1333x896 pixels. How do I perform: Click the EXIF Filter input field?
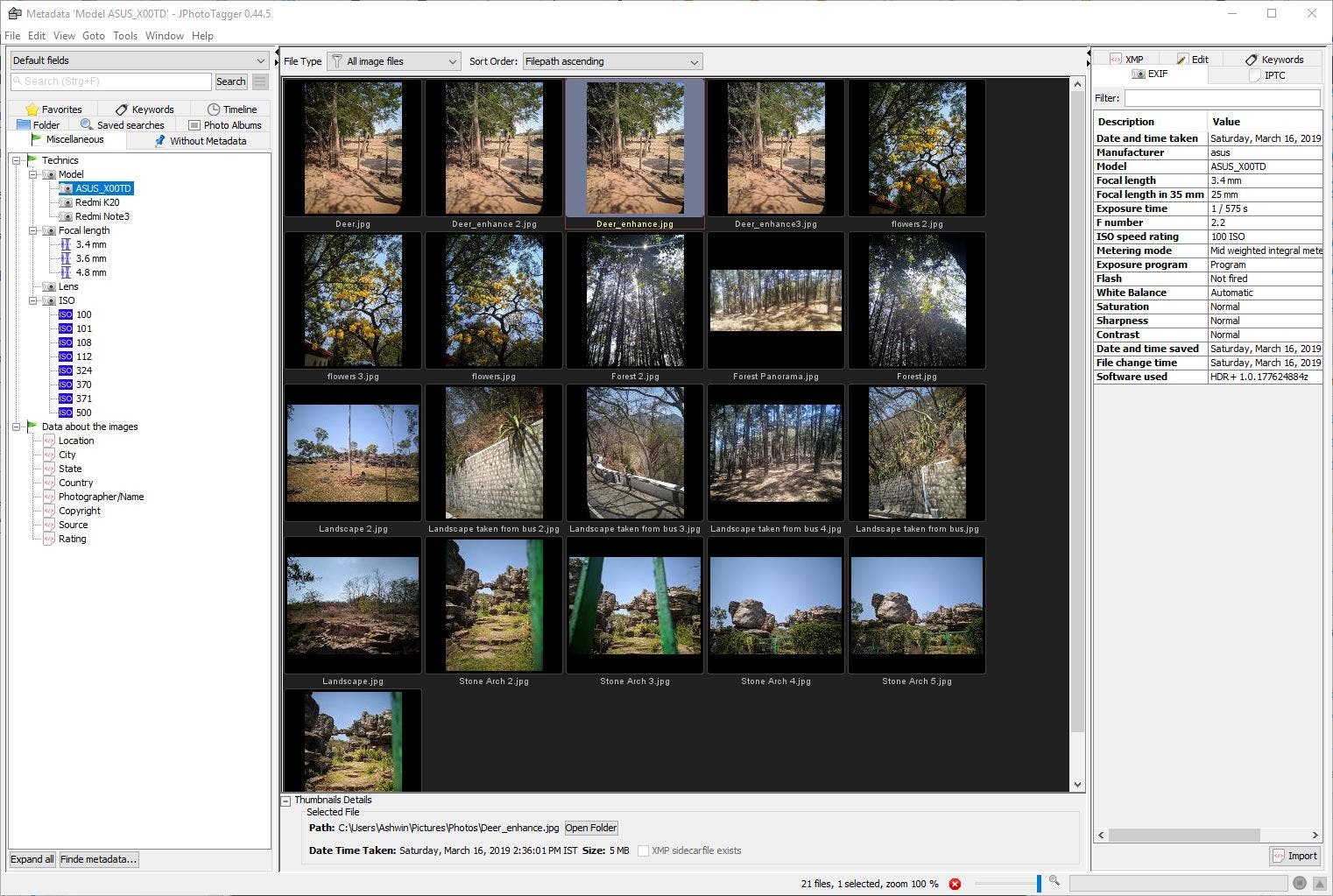(x=1223, y=98)
